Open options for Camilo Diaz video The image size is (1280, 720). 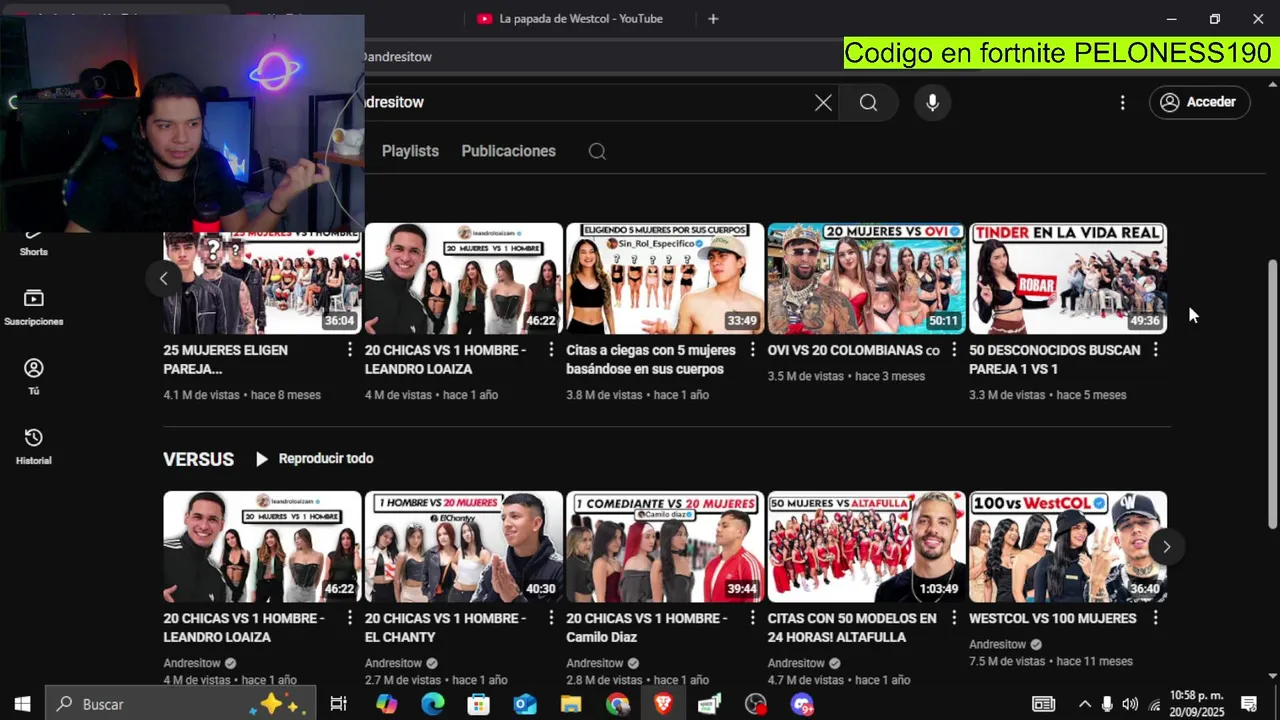752,618
